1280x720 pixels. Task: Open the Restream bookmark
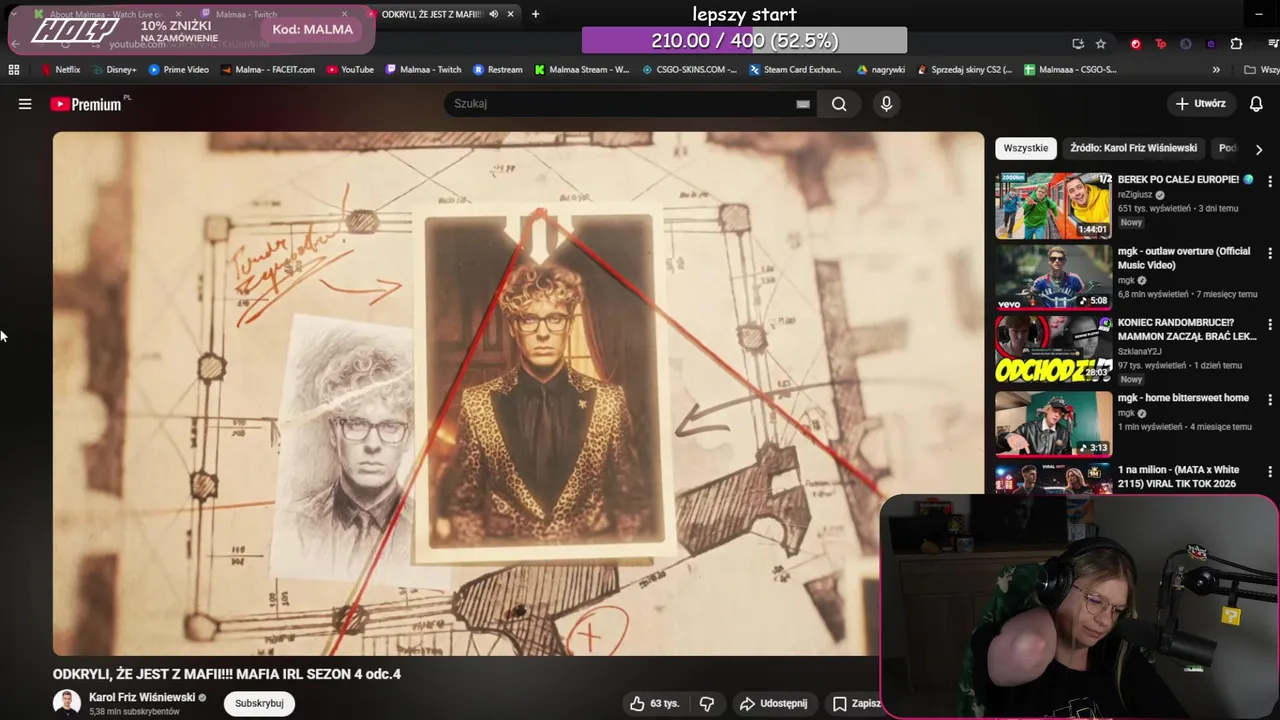[x=497, y=70]
